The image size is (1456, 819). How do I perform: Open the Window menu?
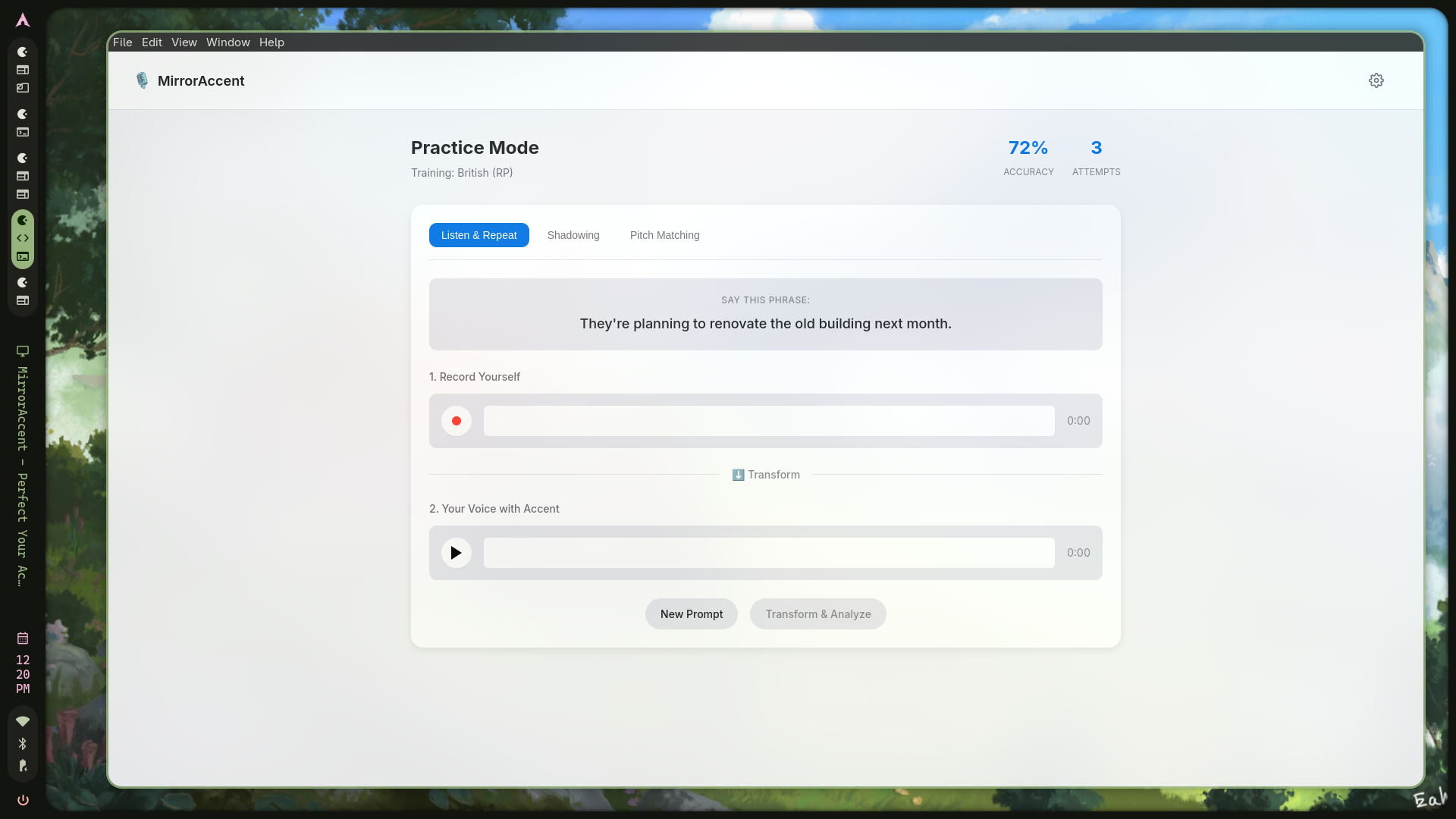coord(227,42)
